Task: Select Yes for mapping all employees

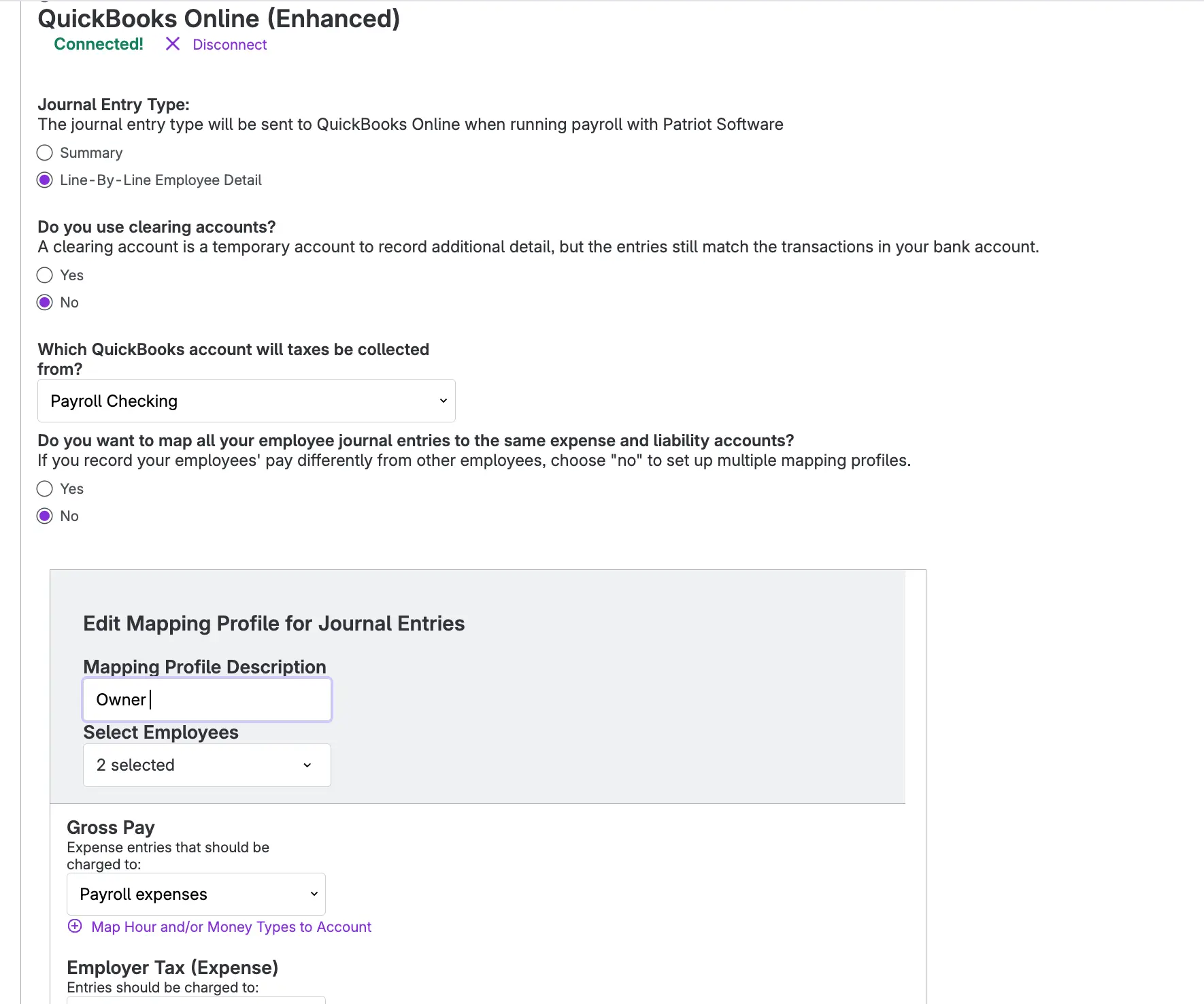Action: point(45,489)
